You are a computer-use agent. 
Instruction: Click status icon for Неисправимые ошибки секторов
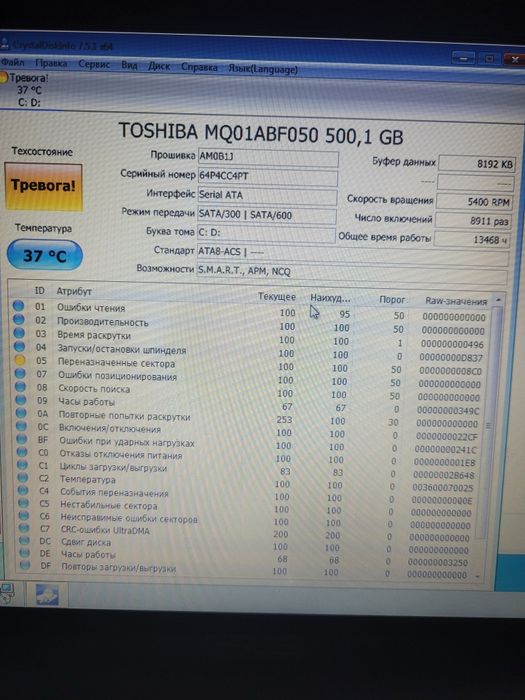(x=24, y=515)
